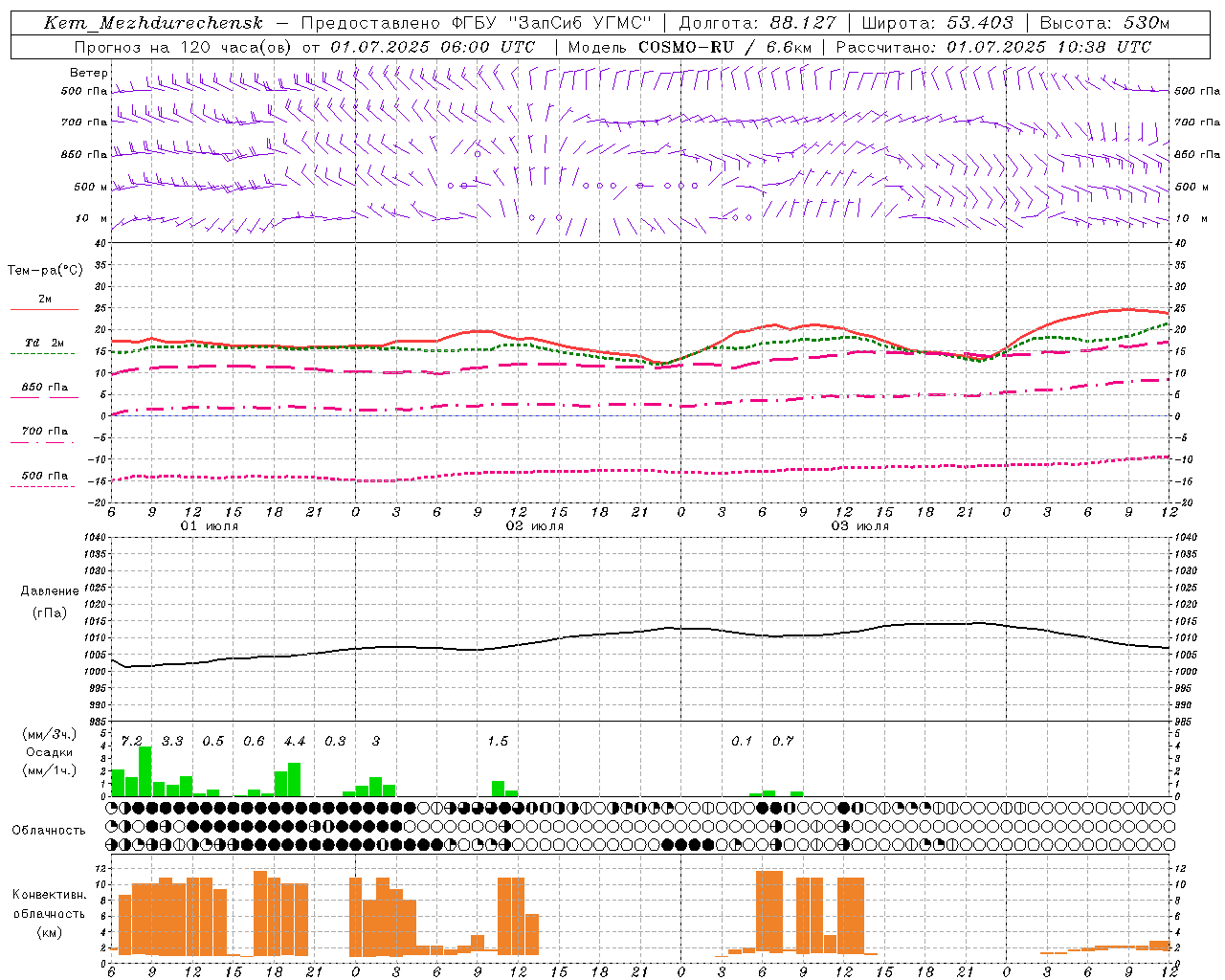Image resolution: width=1225 pixels, height=980 pixels.
Task: Click the 0.3 precipitation total
Action: coord(335,741)
